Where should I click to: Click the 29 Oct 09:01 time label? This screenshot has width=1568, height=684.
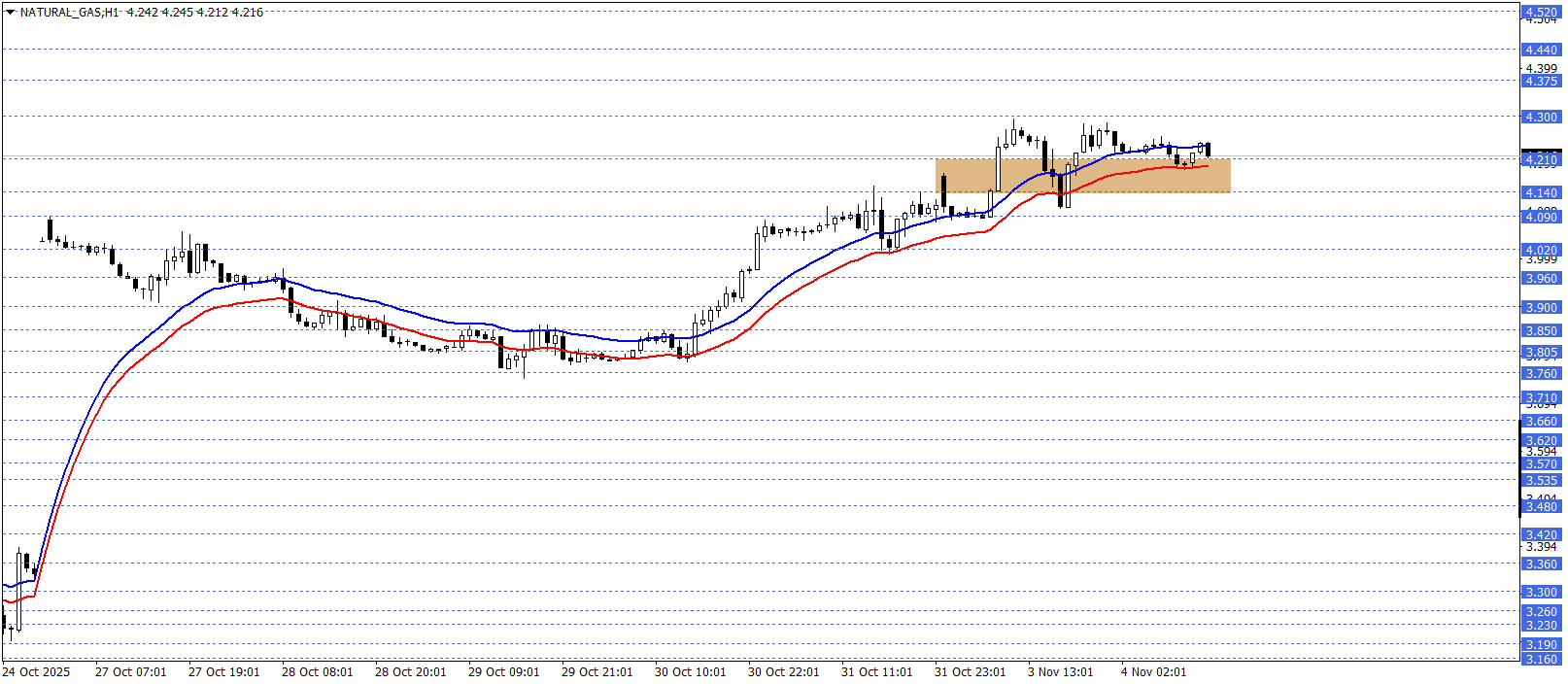(503, 671)
